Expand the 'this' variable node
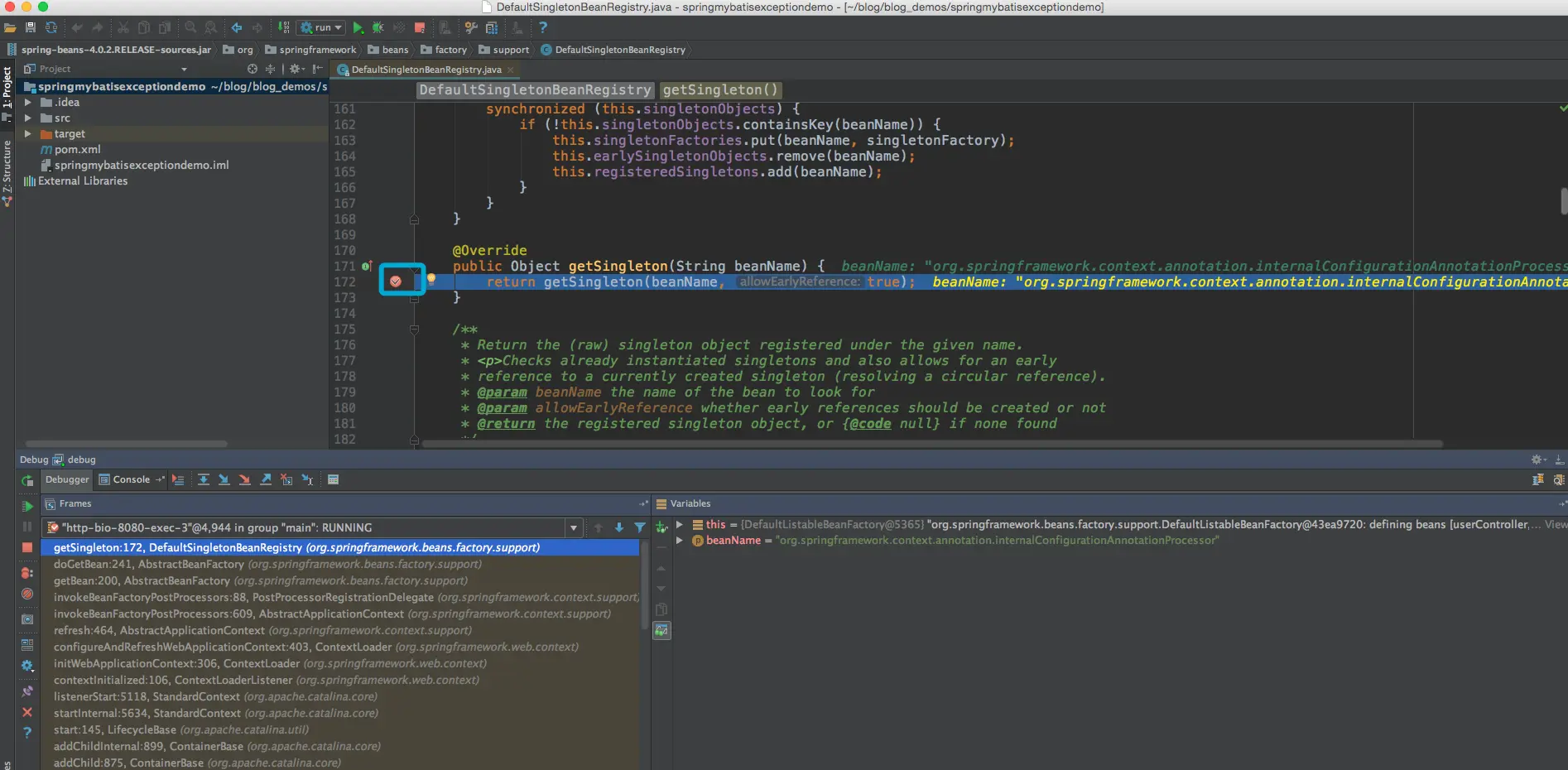This screenshot has width=1568, height=770. (x=680, y=524)
